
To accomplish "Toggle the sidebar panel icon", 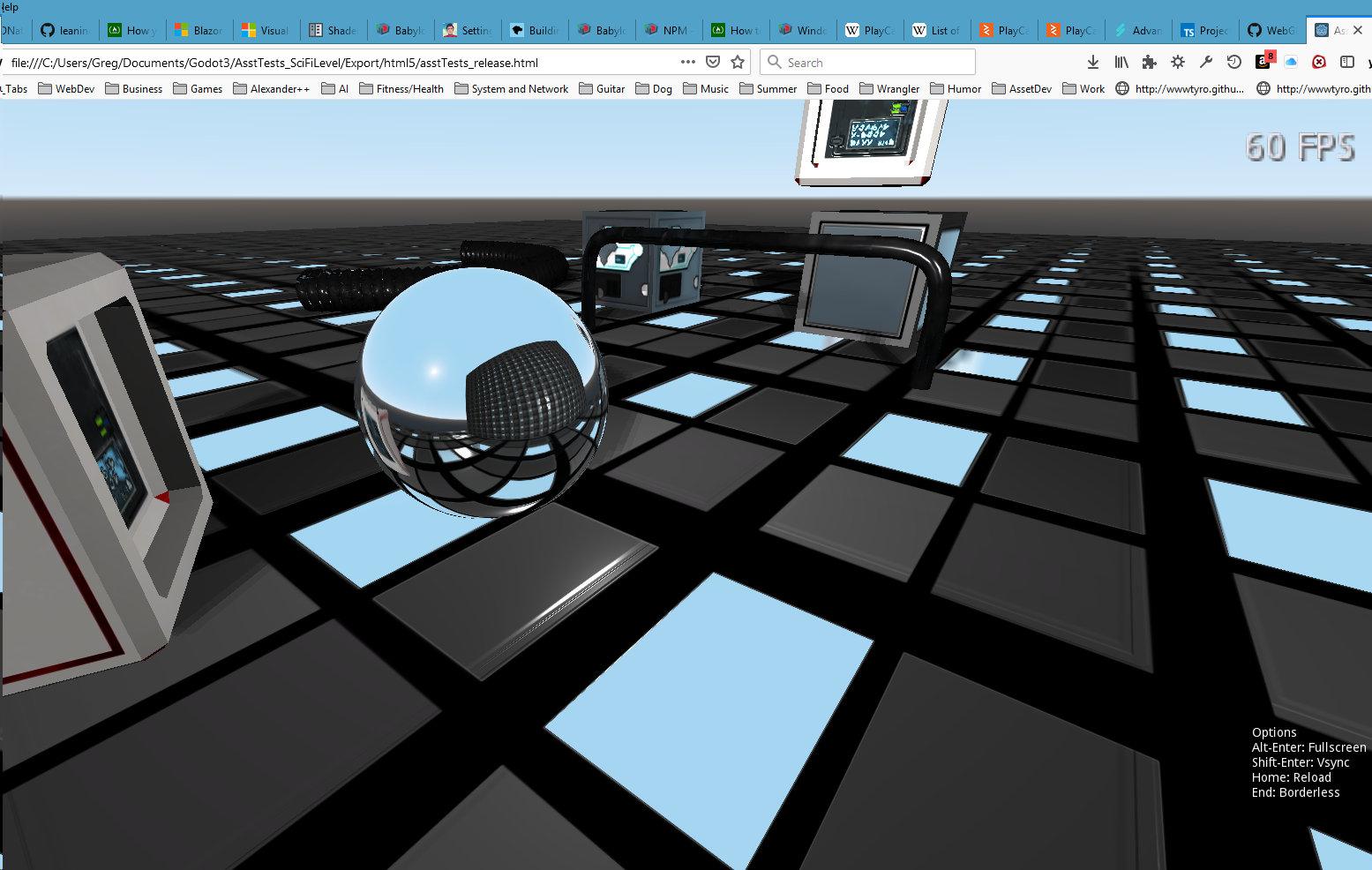I will (1346, 62).
